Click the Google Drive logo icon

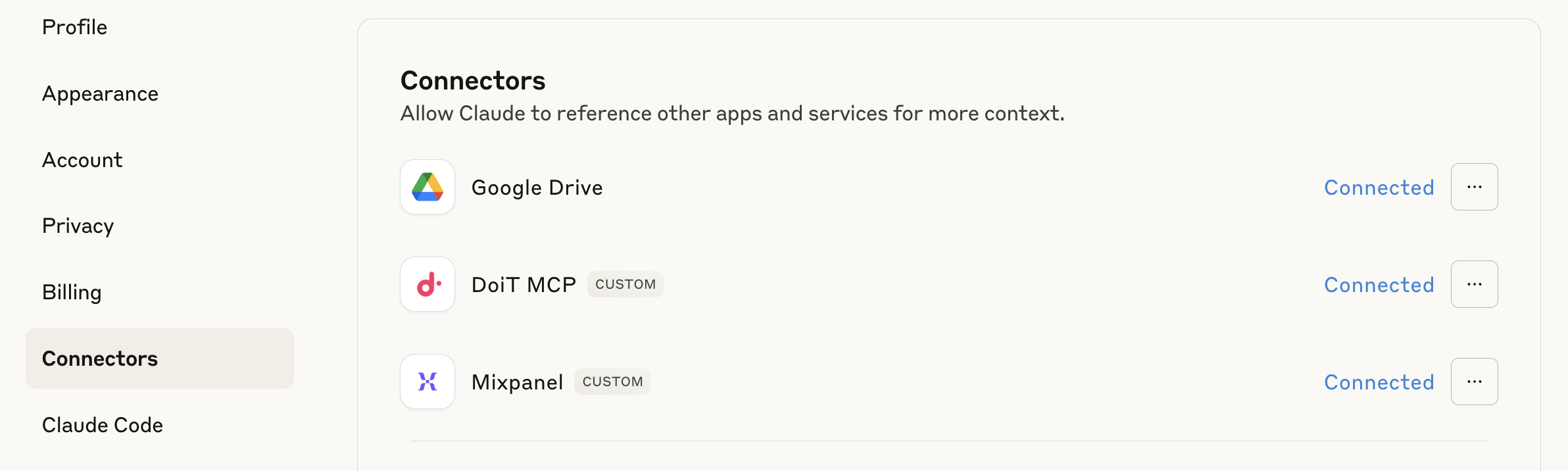point(428,187)
